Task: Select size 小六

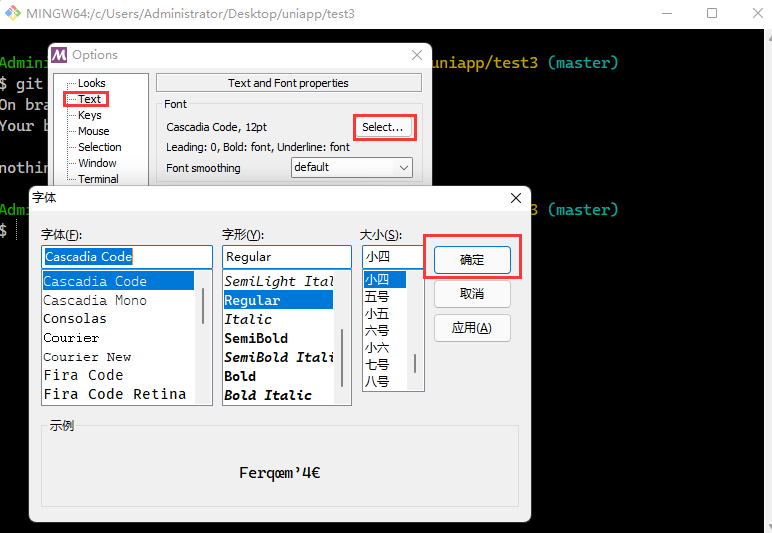Action: point(385,348)
